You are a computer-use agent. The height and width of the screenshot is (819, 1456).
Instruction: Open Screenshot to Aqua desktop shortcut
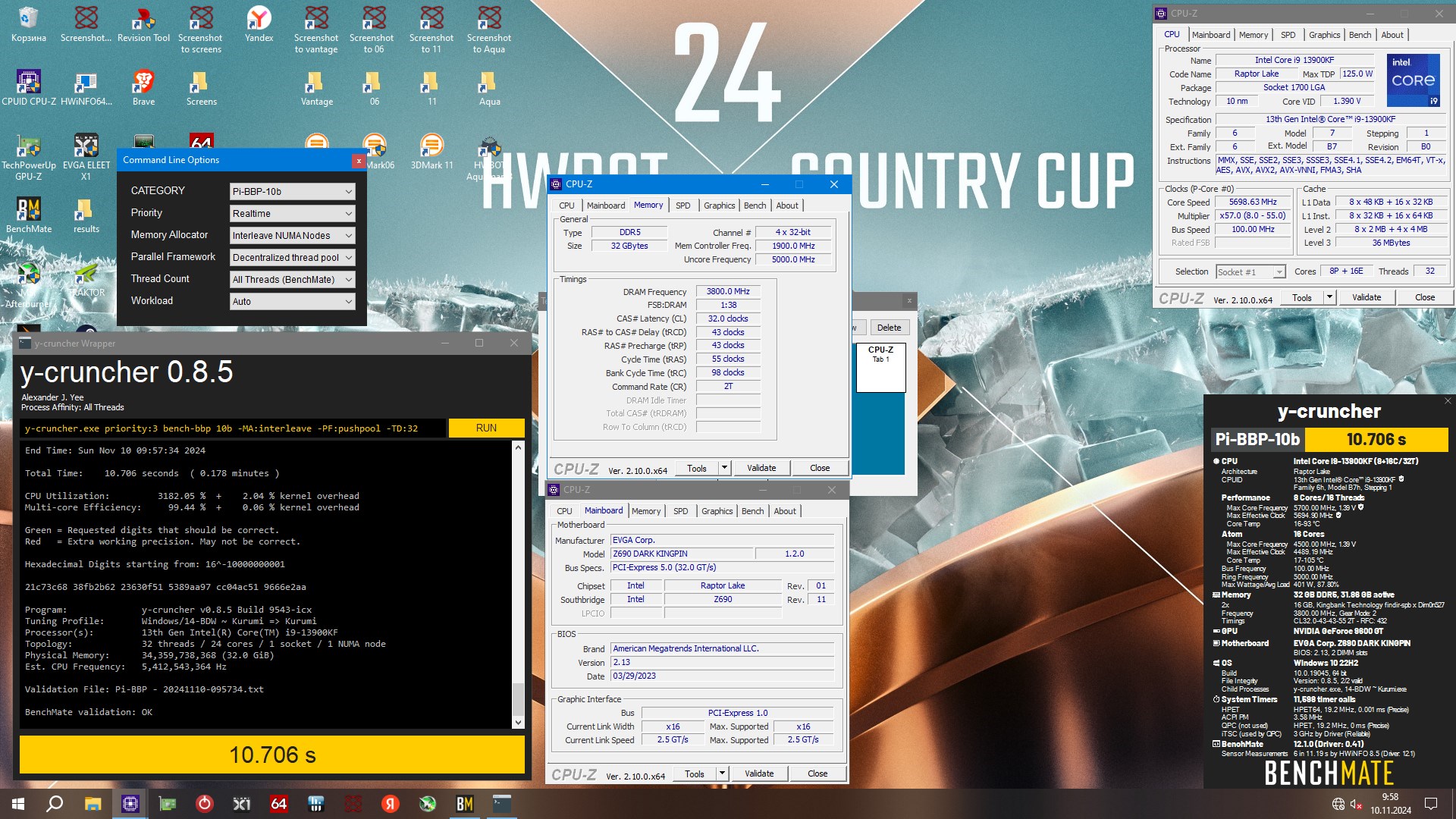pyautogui.click(x=489, y=30)
